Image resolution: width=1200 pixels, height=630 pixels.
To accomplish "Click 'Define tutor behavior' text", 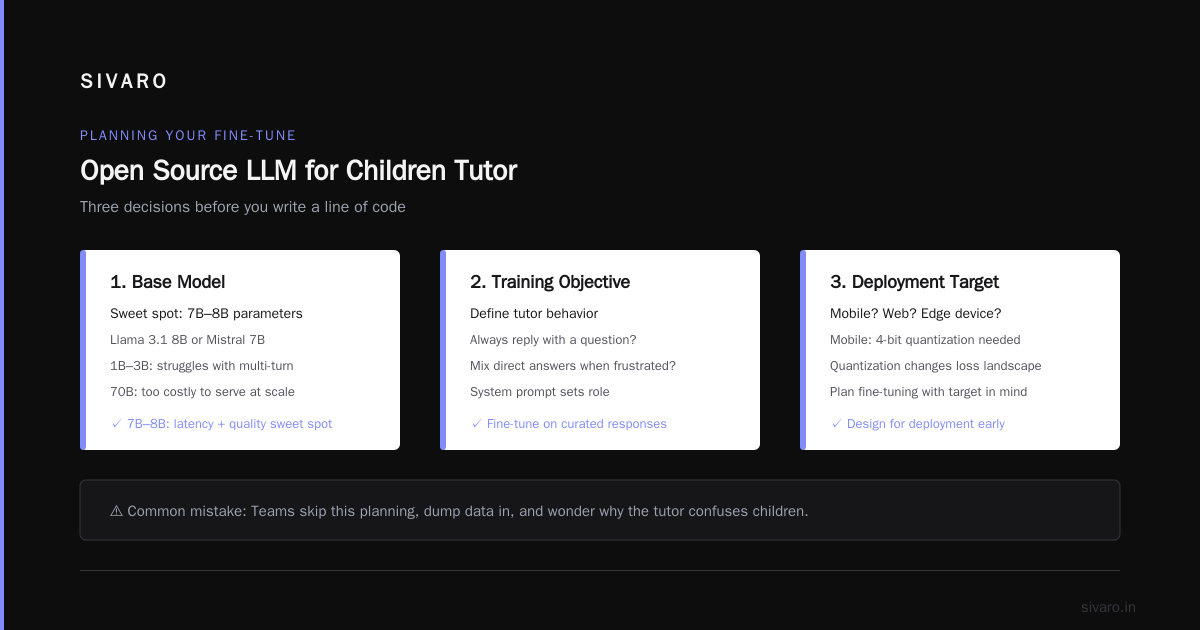I will pyautogui.click(x=534, y=314).
